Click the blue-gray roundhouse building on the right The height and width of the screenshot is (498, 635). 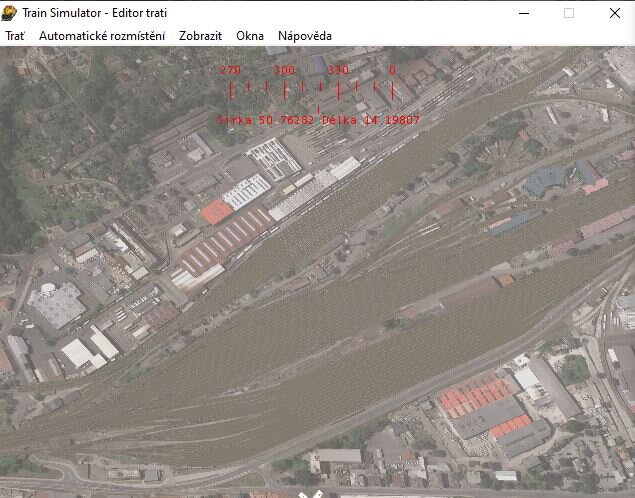pyautogui.click(x=545, y=181)
